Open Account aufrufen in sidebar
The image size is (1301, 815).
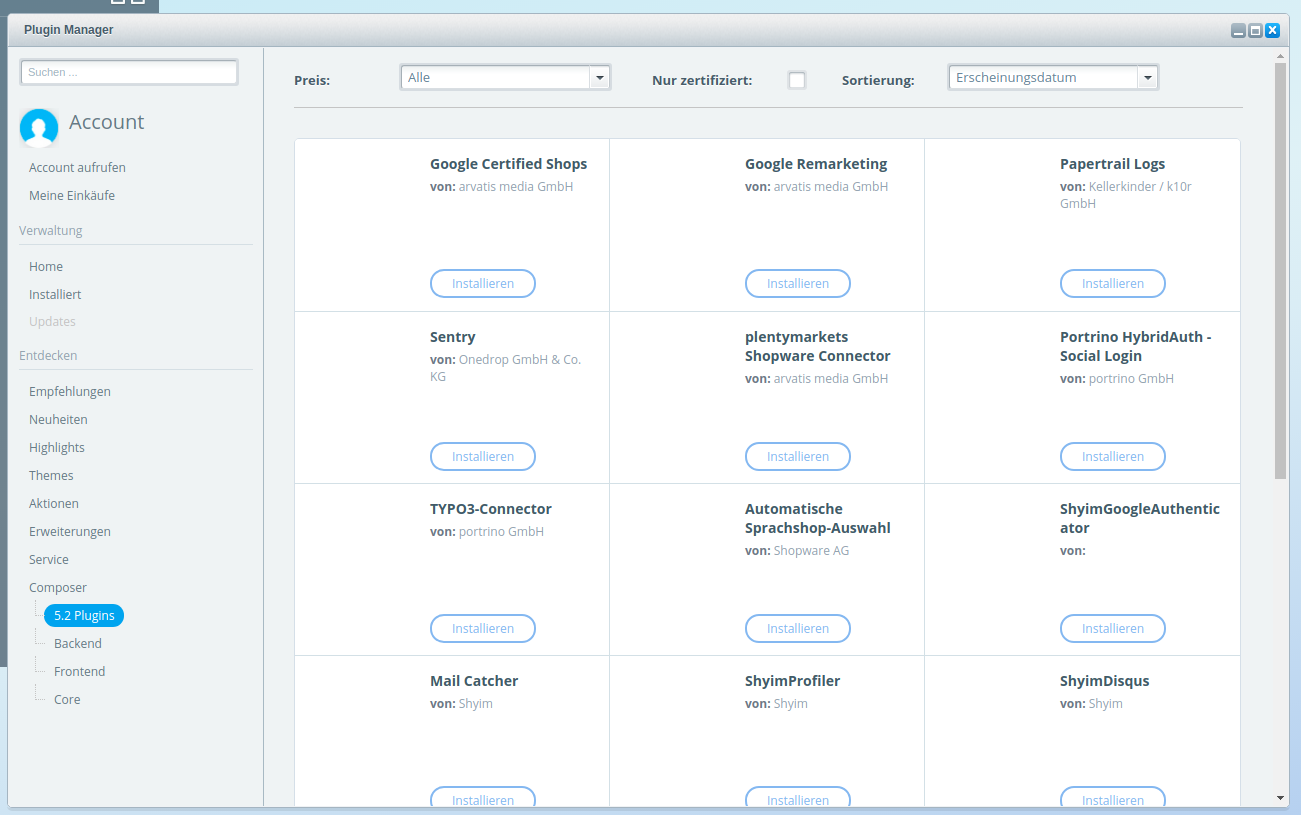click(77, 167)
